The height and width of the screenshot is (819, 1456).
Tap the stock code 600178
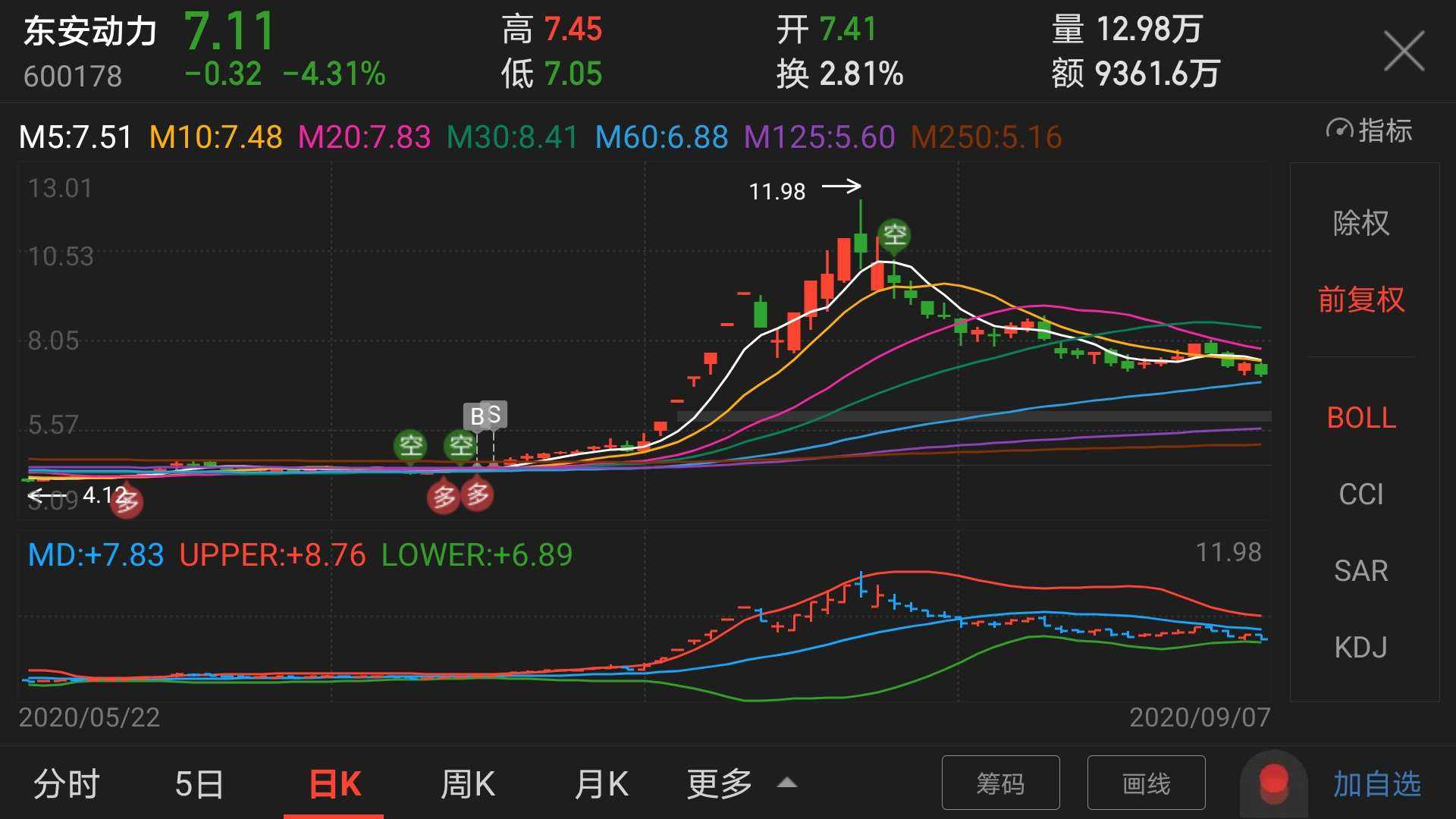click(73, 77)
